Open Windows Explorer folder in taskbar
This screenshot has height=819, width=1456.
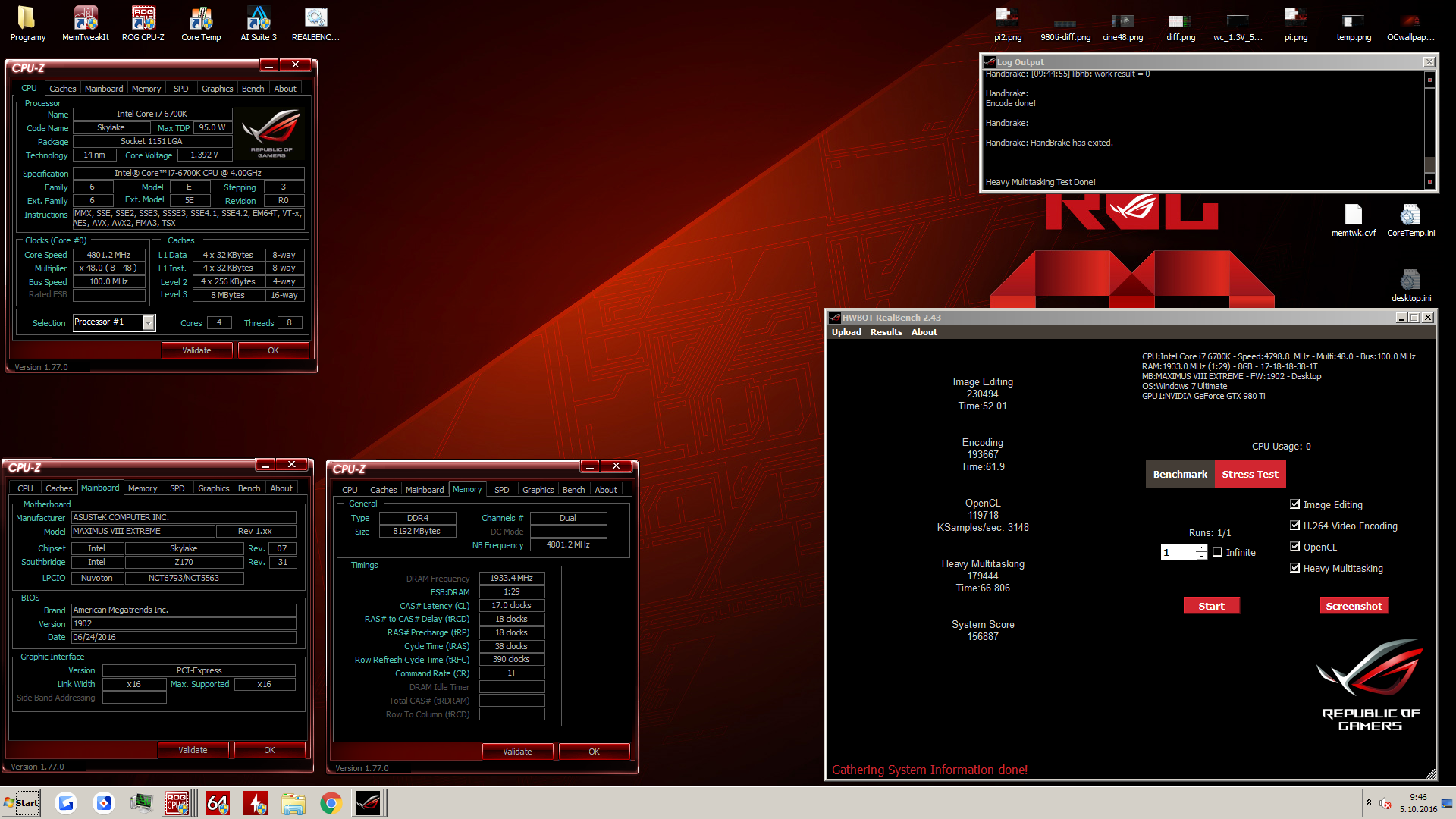point(293,803)
